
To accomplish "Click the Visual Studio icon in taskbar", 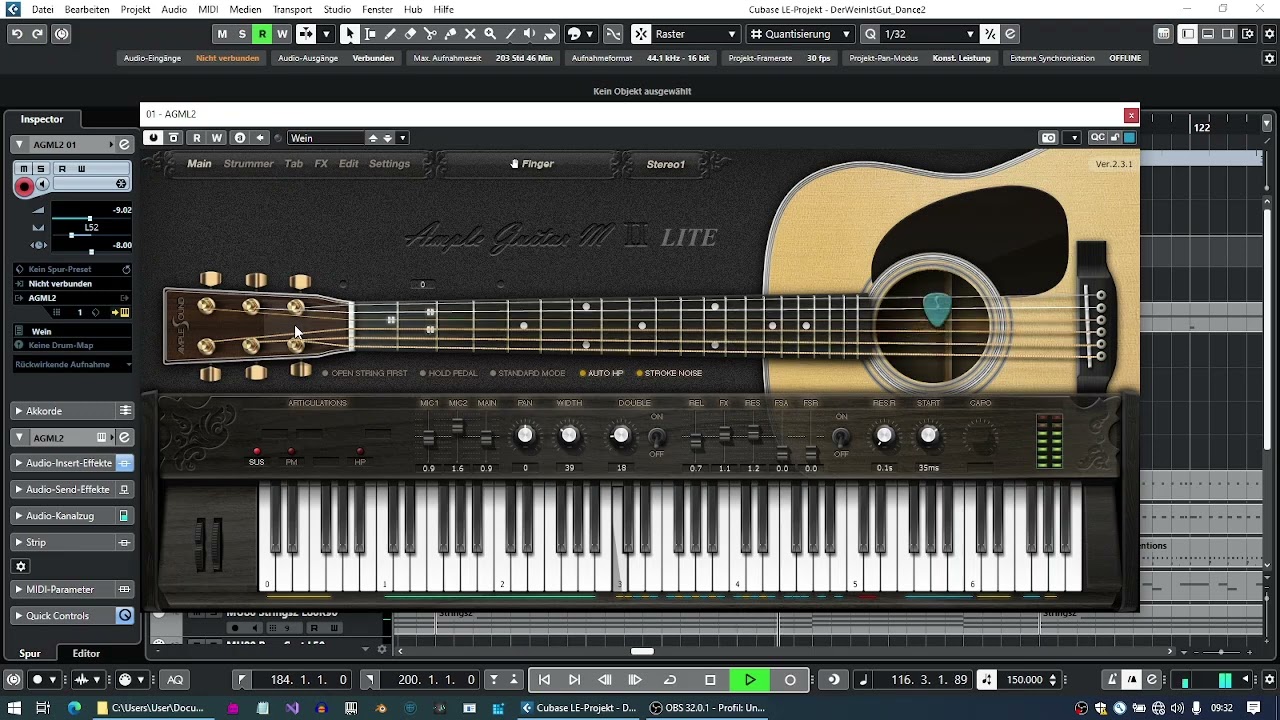I will pyautogui.click(x=292, y=708).
